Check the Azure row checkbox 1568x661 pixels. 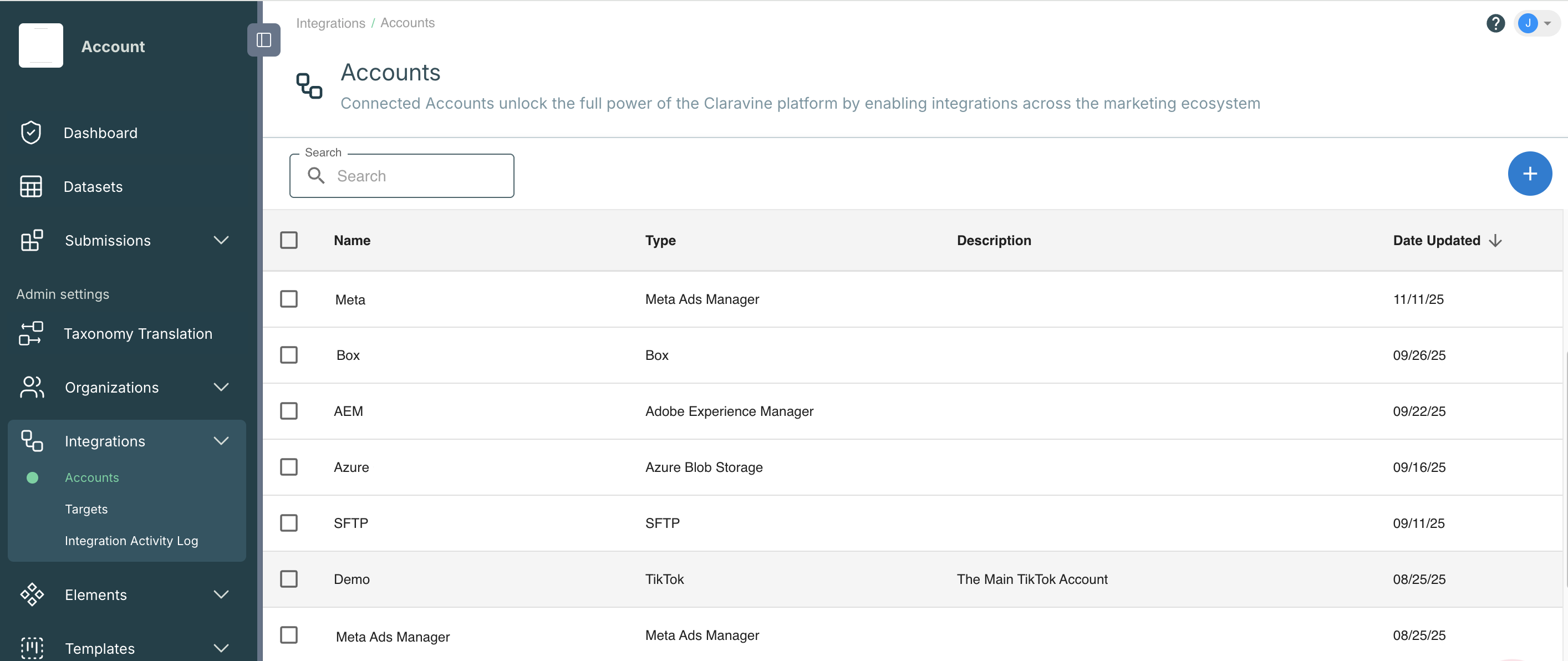pyautogui.click(x=289, y=467)
